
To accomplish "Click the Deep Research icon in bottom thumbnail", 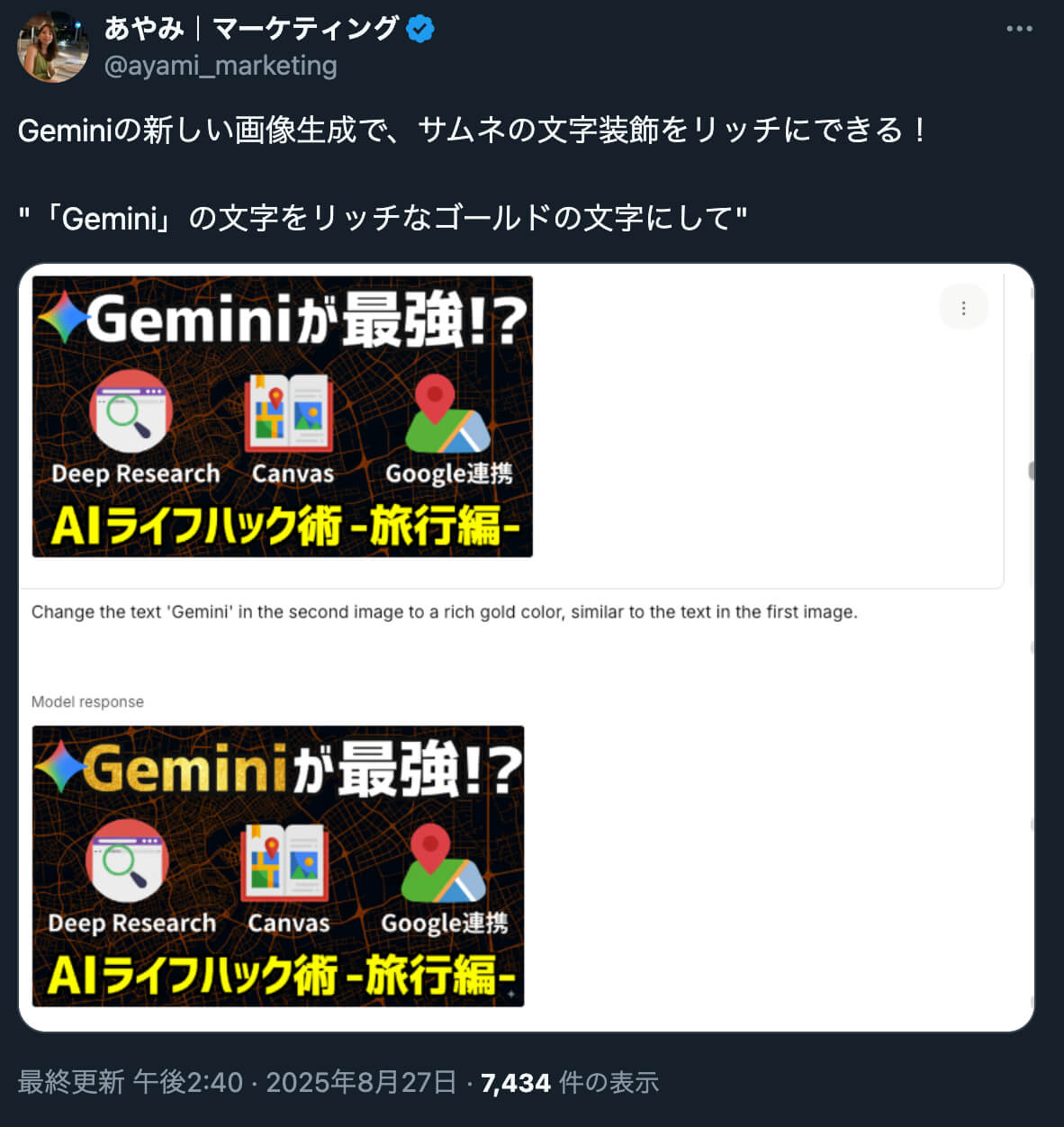I will pos(127,861).
